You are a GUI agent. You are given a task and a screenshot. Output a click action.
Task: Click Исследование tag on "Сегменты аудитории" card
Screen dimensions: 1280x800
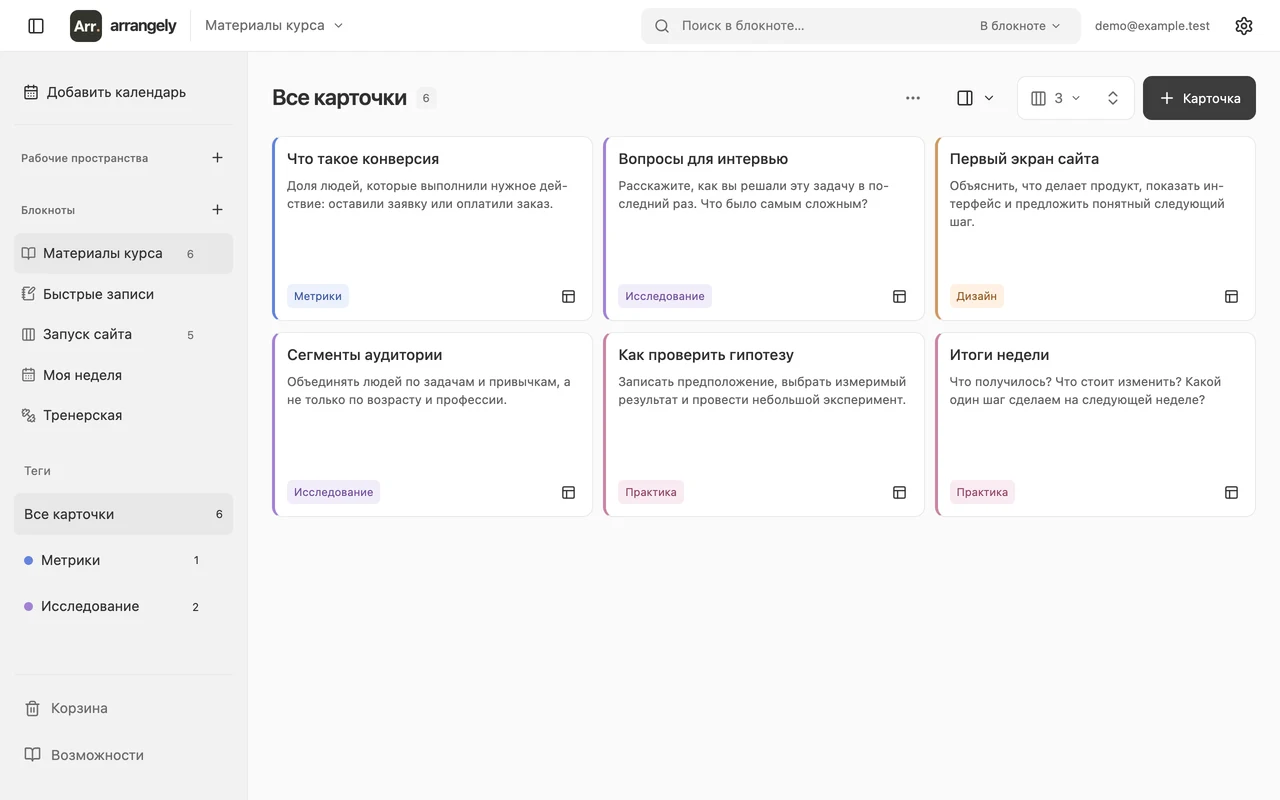(x=333, y=492)
